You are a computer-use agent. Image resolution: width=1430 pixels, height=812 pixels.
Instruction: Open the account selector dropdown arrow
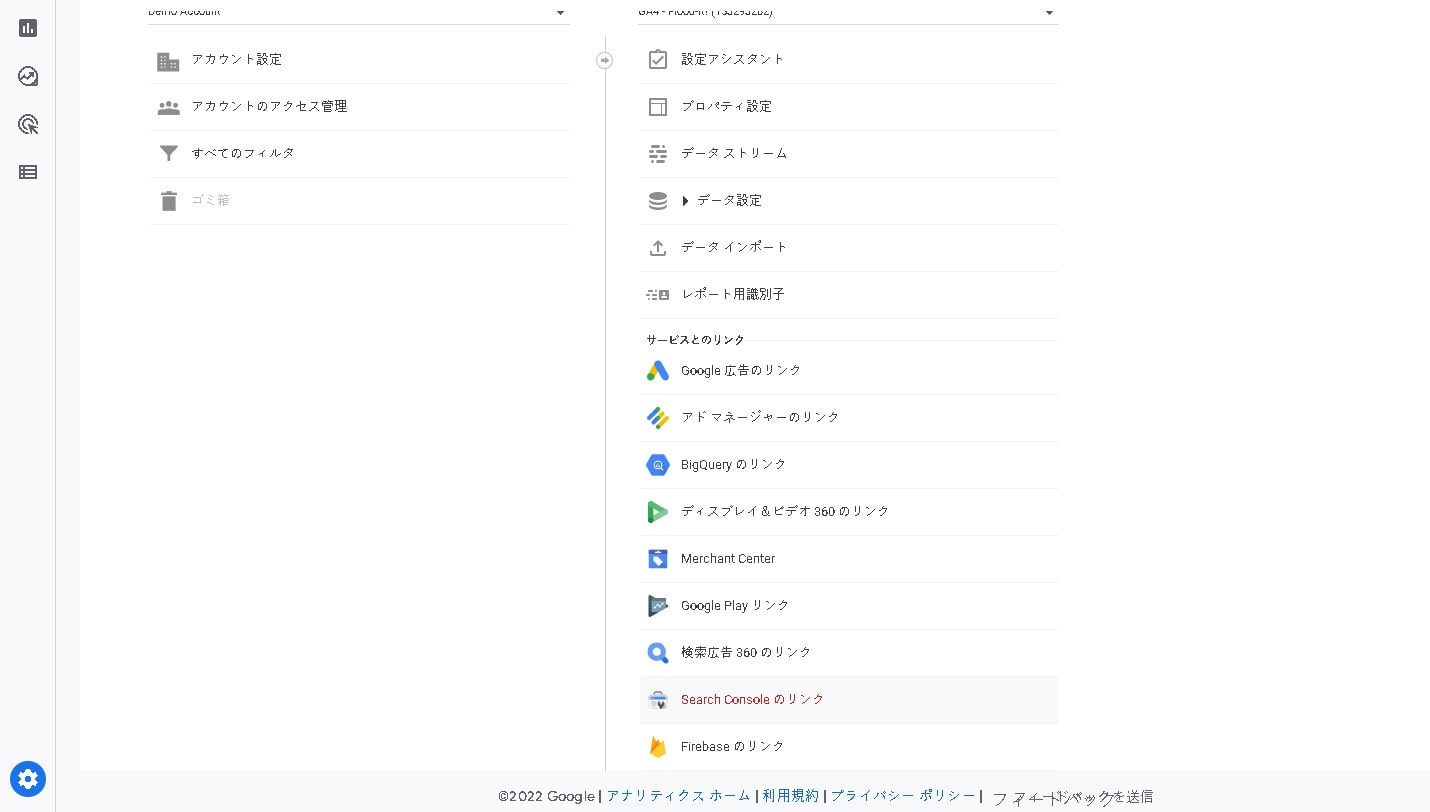click(560, 13)
